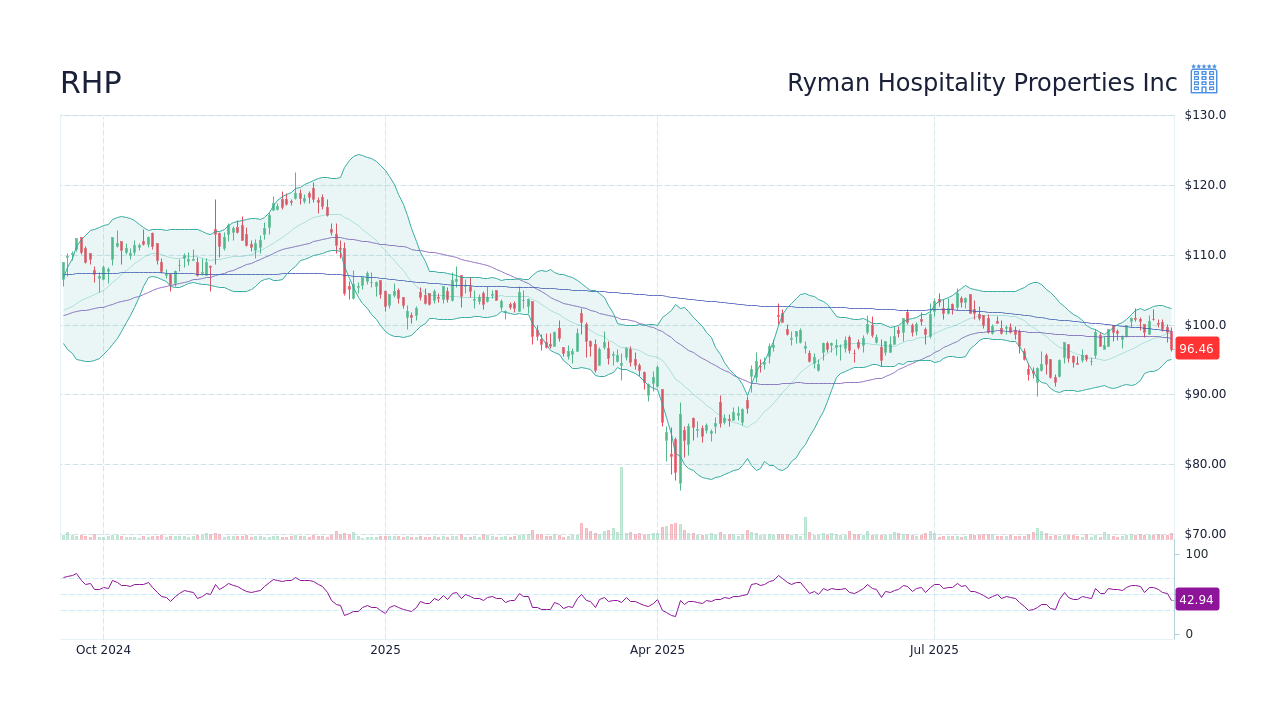Click the $100.0 price axis label
Screen dimensions: 1280x720
tap(1205, 325)
